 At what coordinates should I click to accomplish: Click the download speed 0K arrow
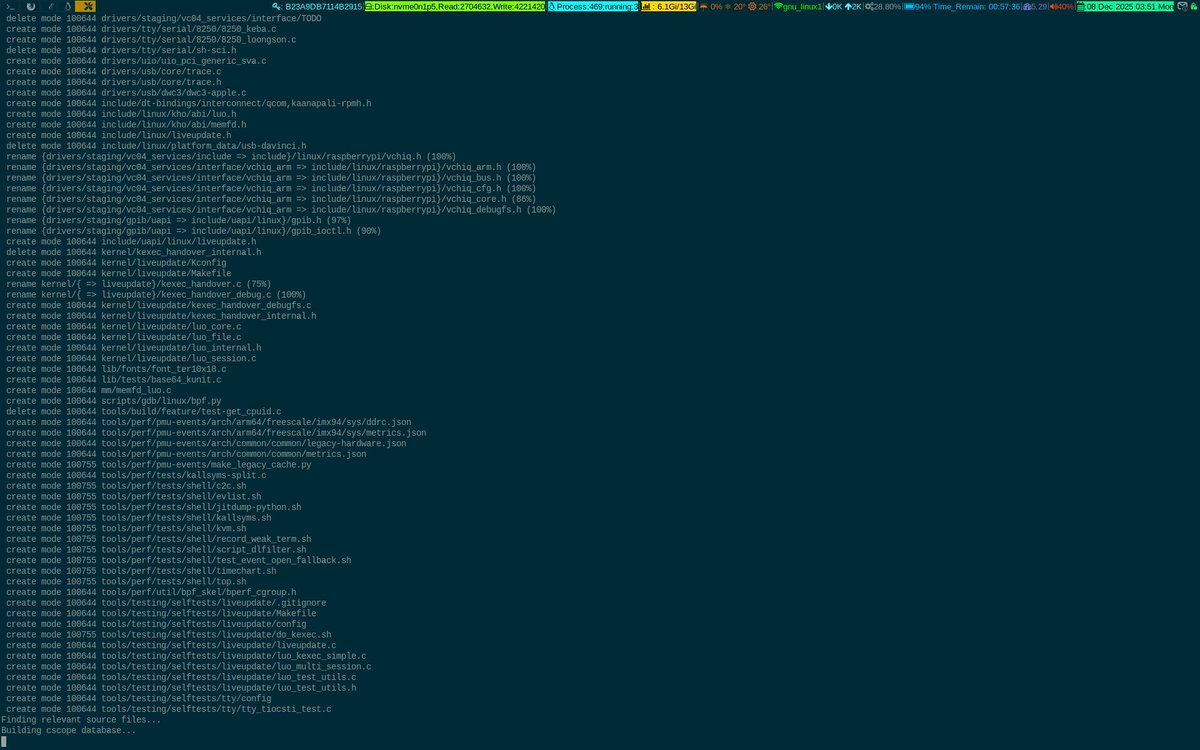[834, 6]
